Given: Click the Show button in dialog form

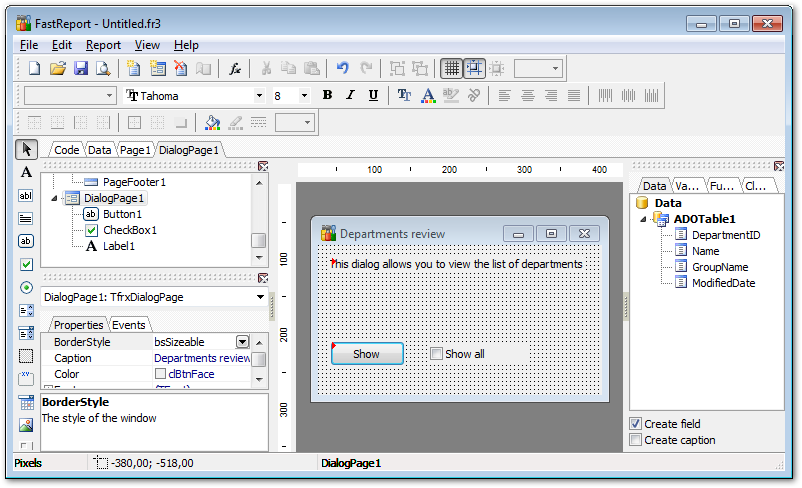Looking at the screenshot, I should coord(367,353).
